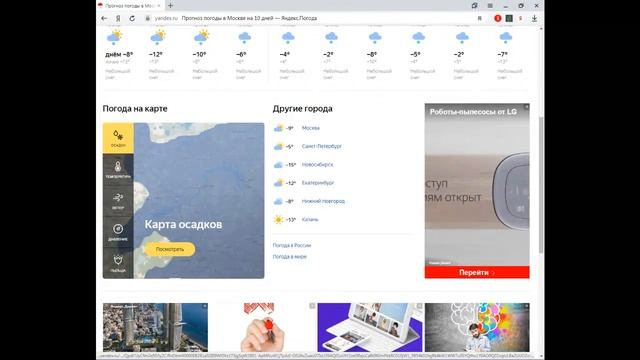
Task: Select the Ветер wind map layer icon
Action: coord(118,201)
